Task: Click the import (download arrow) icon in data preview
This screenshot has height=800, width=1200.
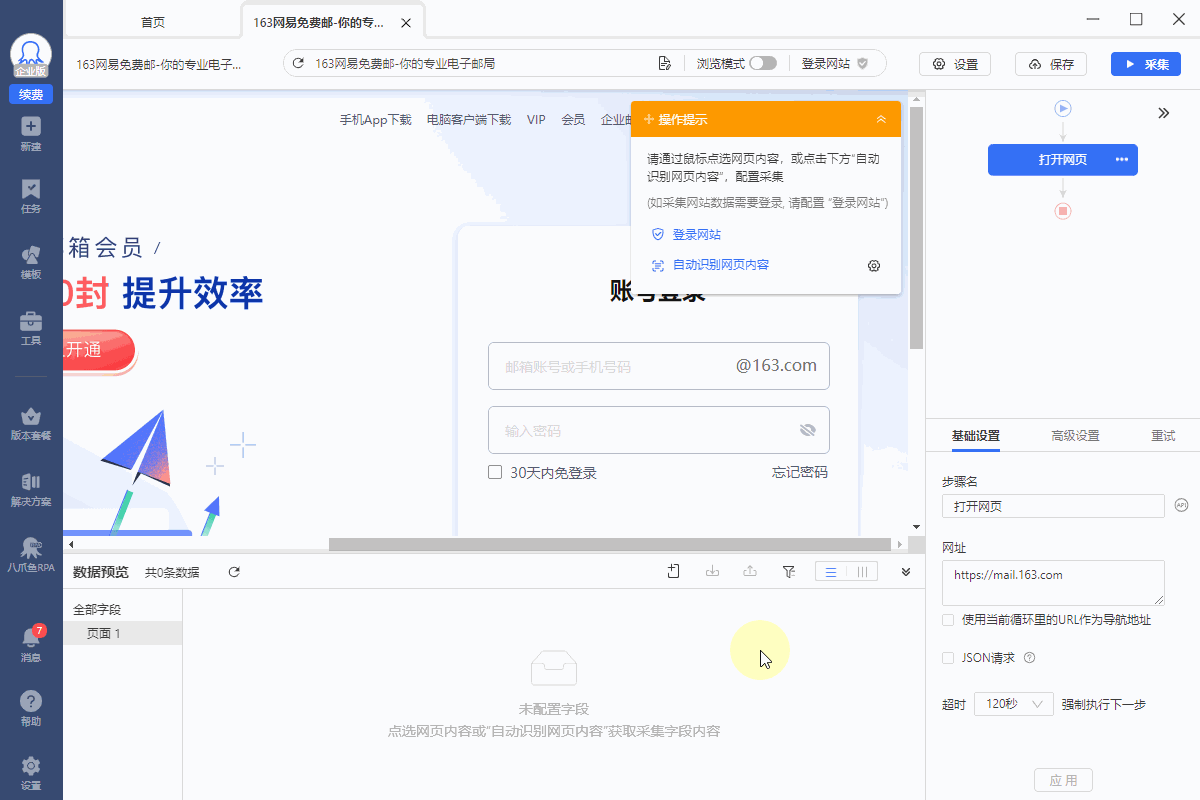Action: point(713,572)
